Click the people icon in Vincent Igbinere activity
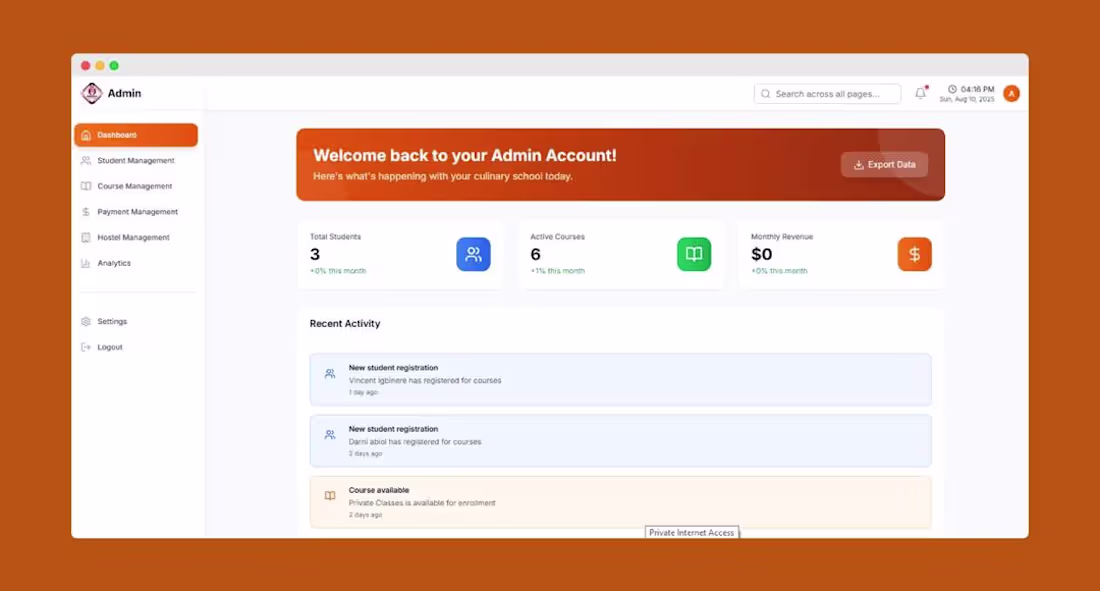The width and height of the screenshot is (1100, 591). [x=330, y=374]
